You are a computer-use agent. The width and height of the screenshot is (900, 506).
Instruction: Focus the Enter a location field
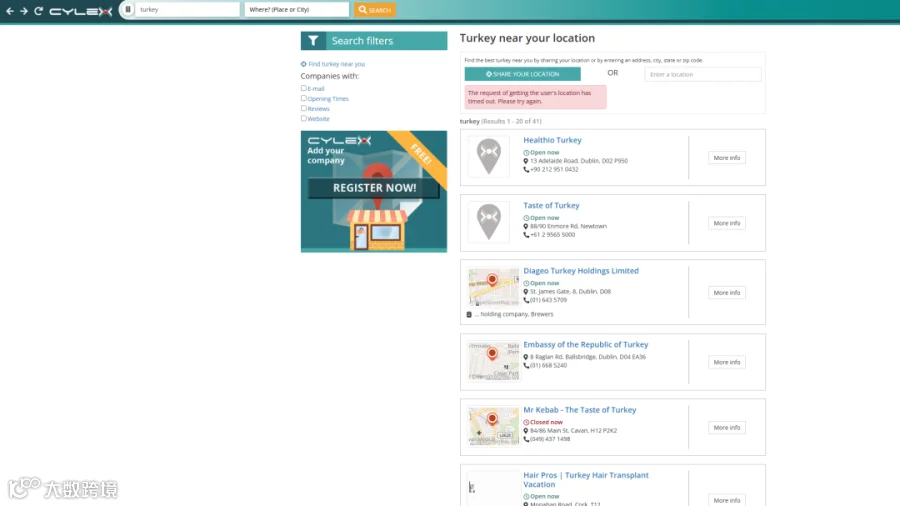[703, 74]
